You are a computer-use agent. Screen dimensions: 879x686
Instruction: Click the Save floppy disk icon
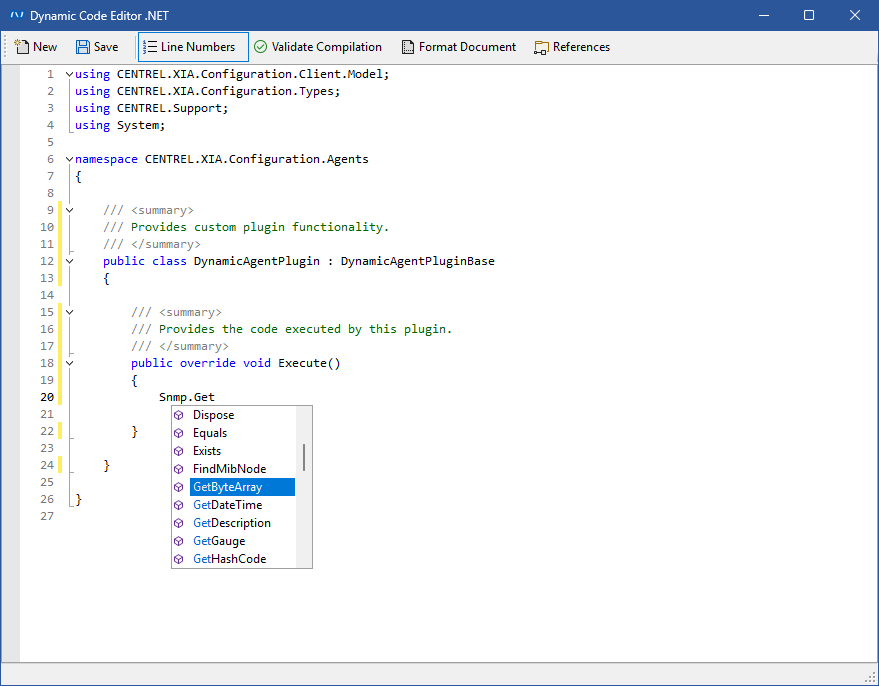coord(83,47)
